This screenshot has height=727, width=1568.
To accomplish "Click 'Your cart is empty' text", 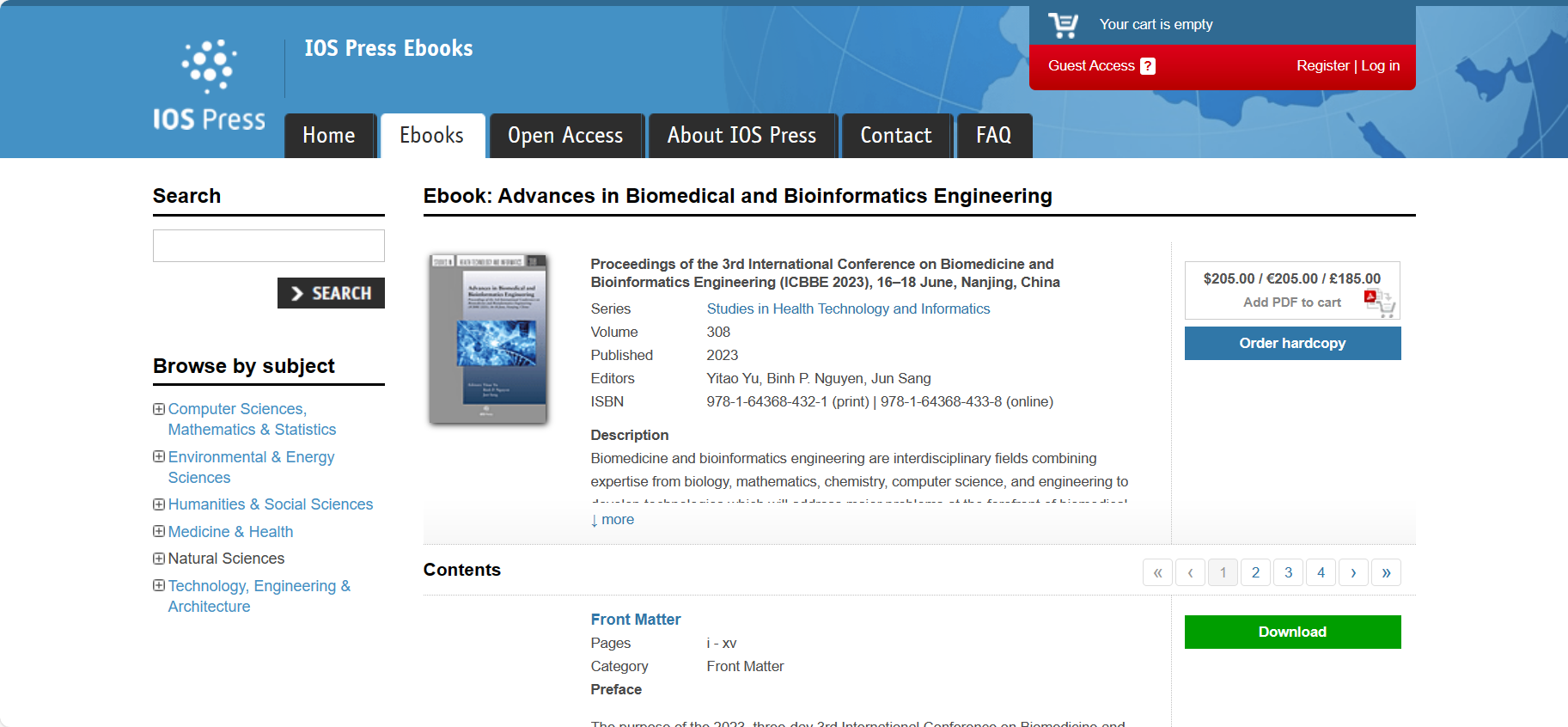I will 1156,24.
